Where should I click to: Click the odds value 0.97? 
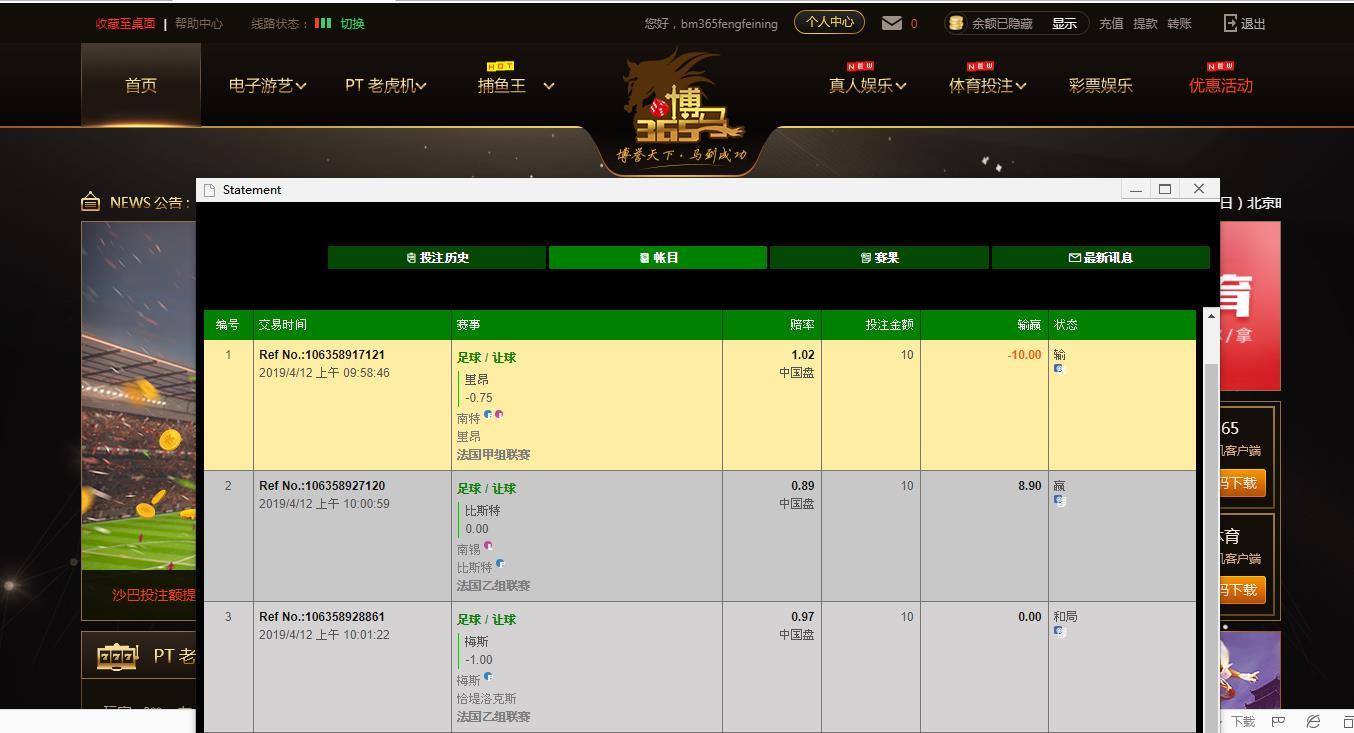[803, 617]
